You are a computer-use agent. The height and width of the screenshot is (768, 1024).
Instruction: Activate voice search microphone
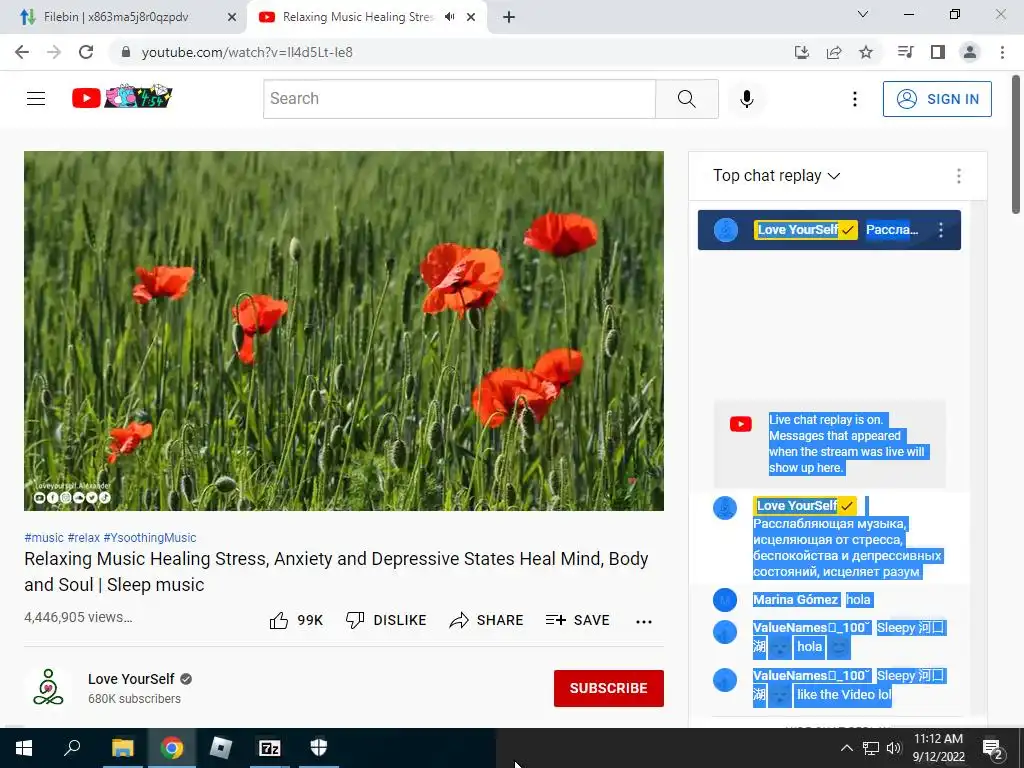coord(746,99)
